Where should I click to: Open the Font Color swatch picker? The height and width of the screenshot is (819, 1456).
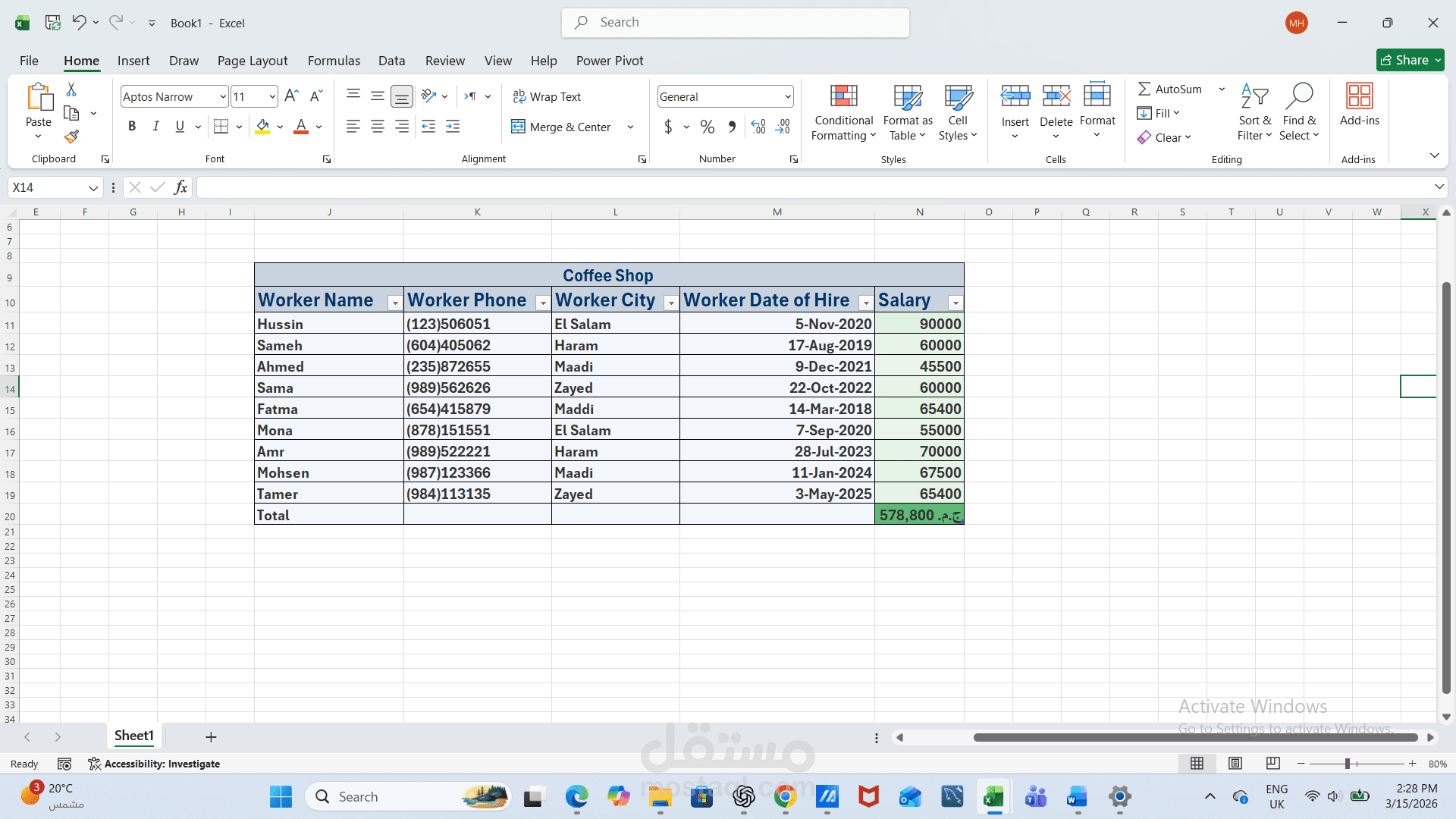(318, 127)
